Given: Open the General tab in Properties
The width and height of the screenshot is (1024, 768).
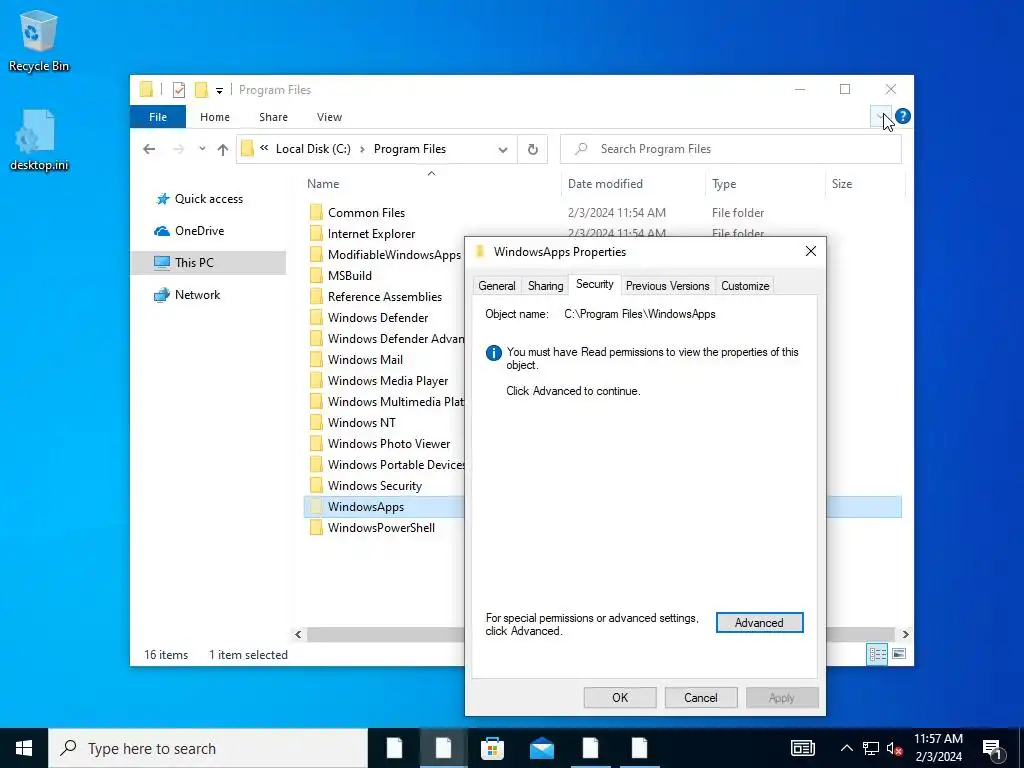Looking at the screenshot, I should [x=497, y=285].
